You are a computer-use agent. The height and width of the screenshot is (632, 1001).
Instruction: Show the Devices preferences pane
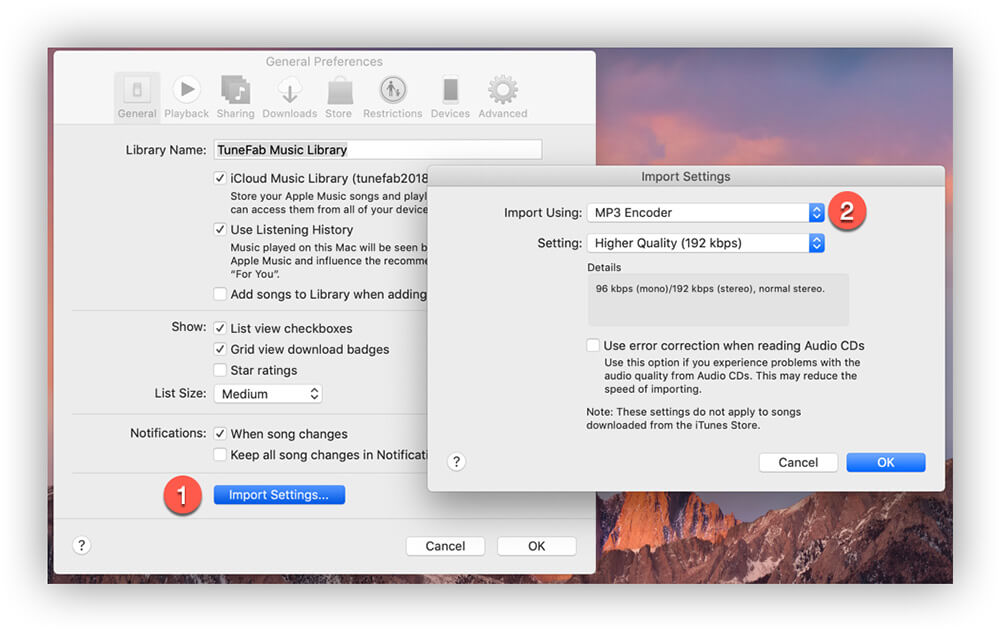[x=450, y=97]
